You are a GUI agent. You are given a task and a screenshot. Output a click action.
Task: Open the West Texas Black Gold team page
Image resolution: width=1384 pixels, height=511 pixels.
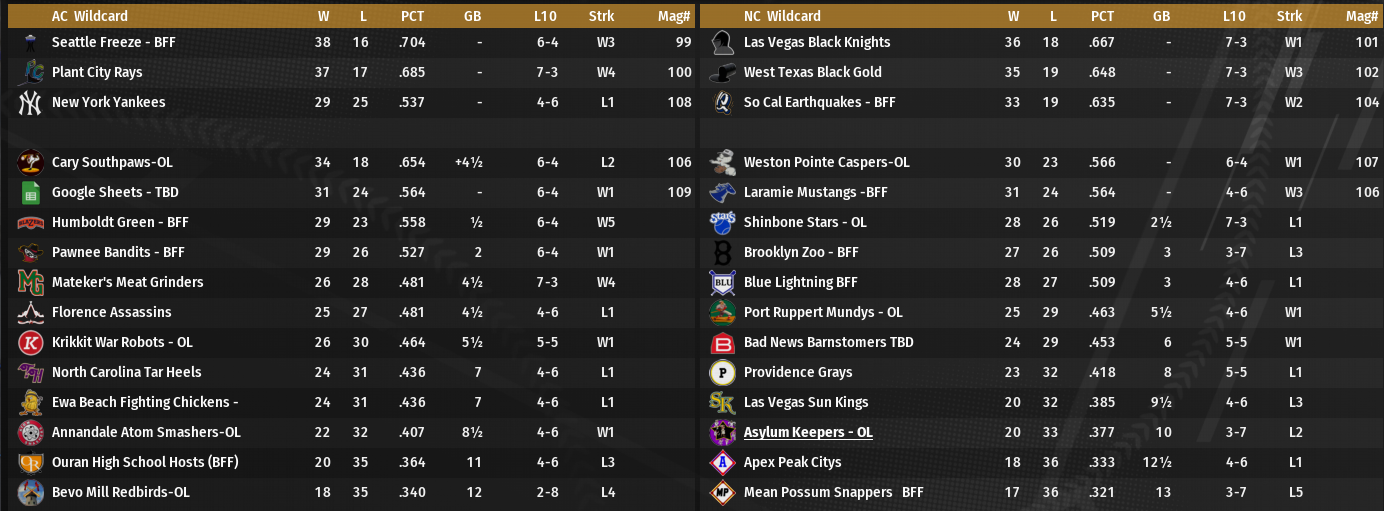pos(812,72)
